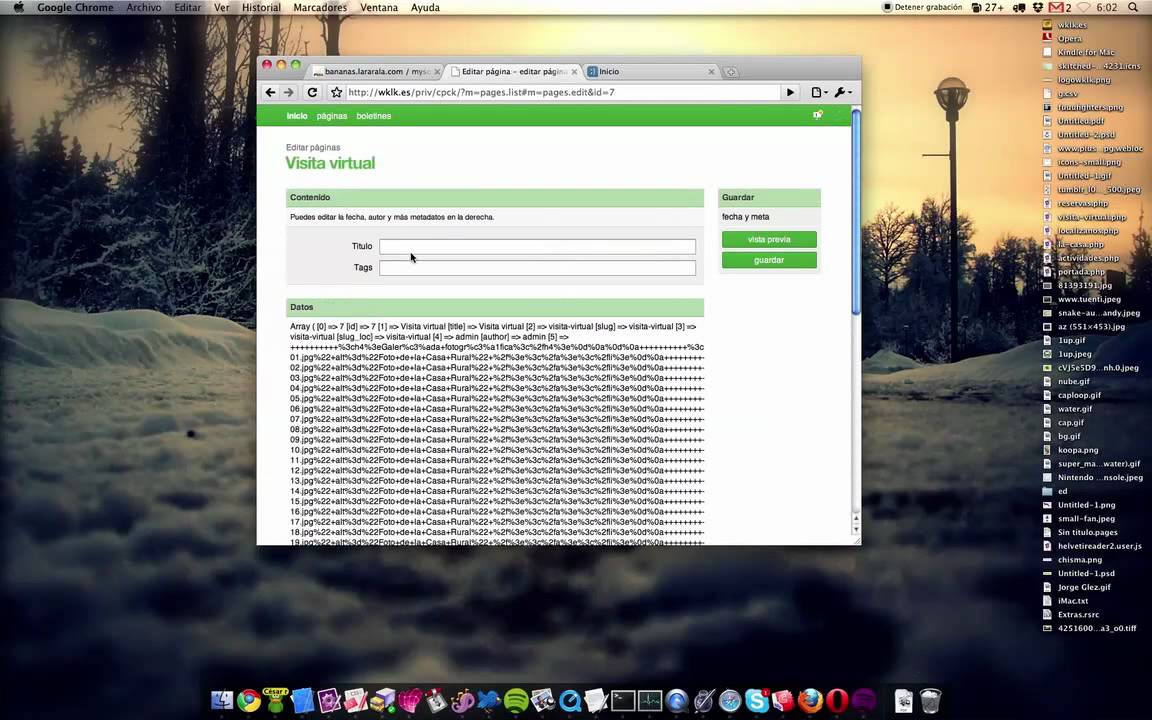Click the page's vertical scrollbar thumb
This screenshot has height=720, width=1152.
pyautogui.click(x=855, y=210)
